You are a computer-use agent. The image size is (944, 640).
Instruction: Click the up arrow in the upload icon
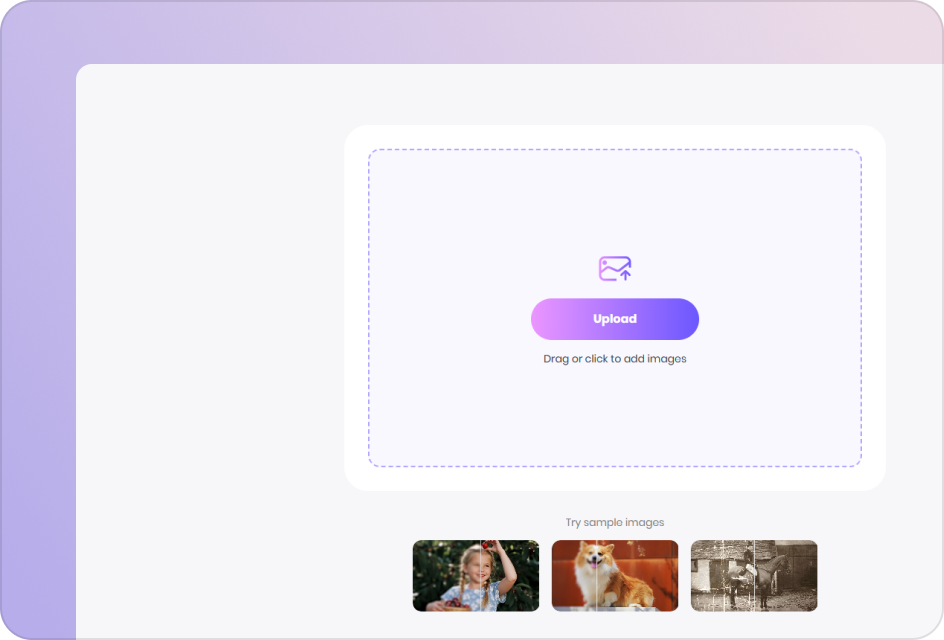point(625,273)
